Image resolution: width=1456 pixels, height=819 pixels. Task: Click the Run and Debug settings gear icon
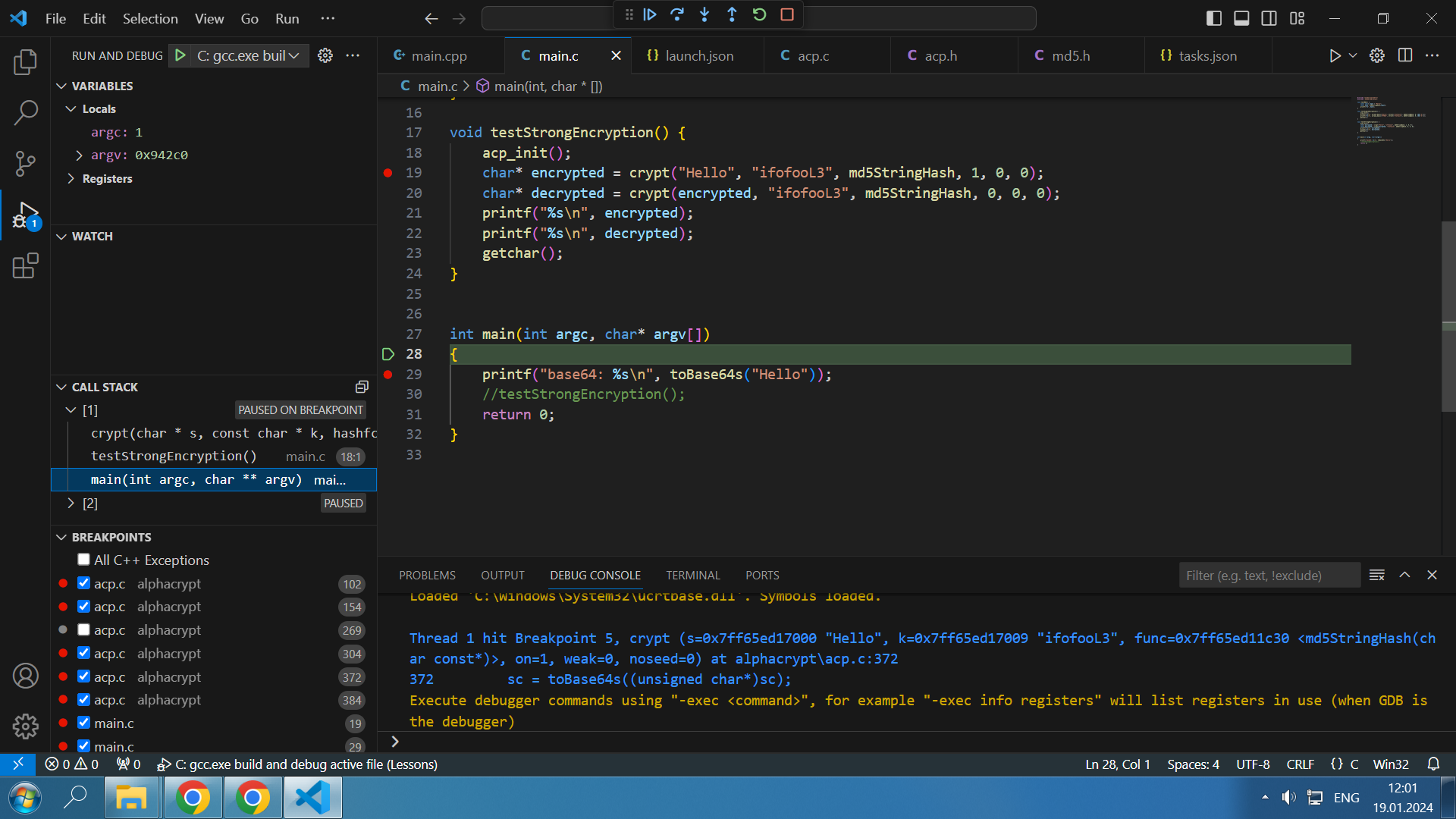click(x=325, y=55)
